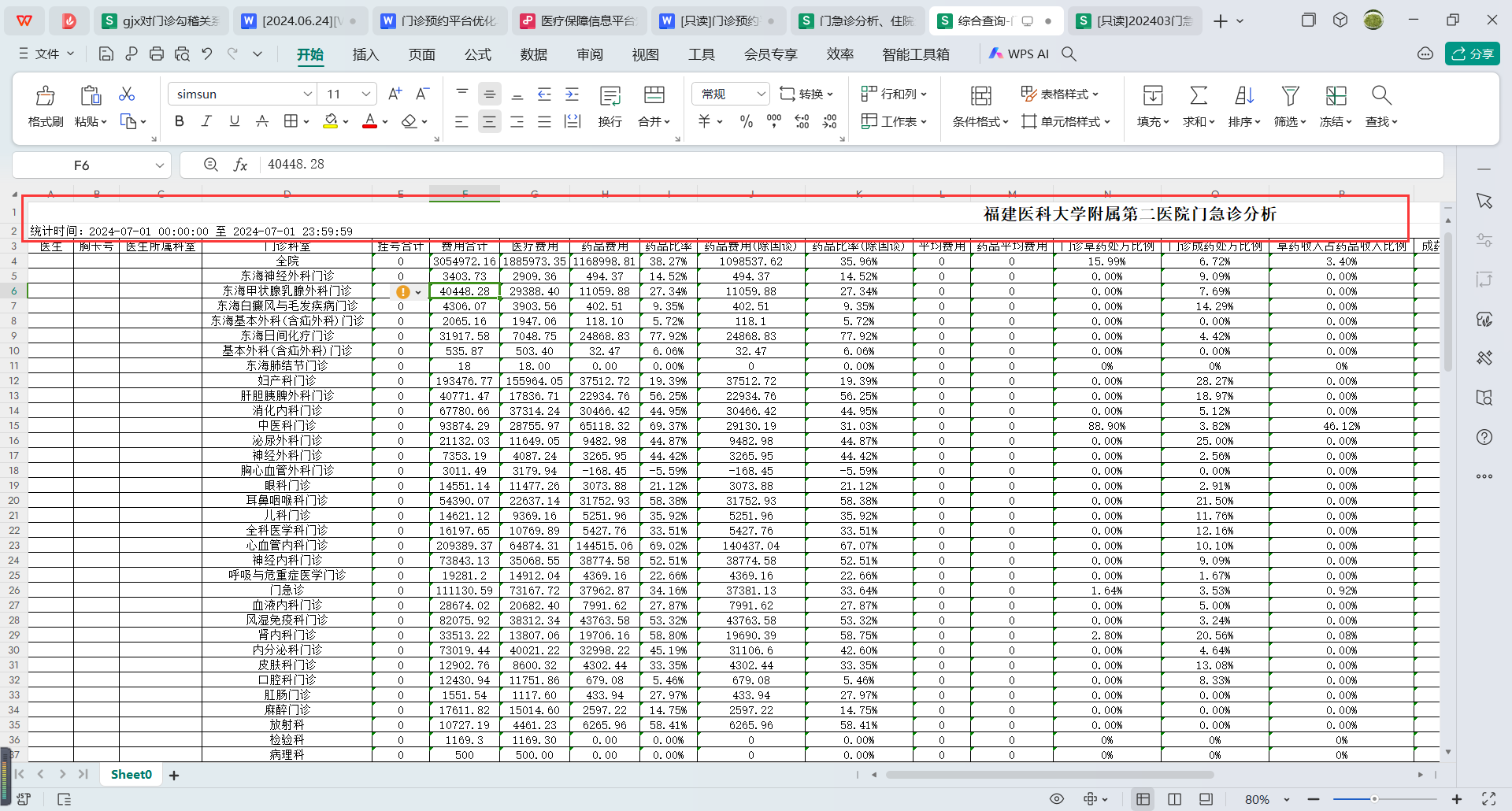1512x811 pixels.
Task: Click the WPS AI button
Action: click(x=1019, y=54)
